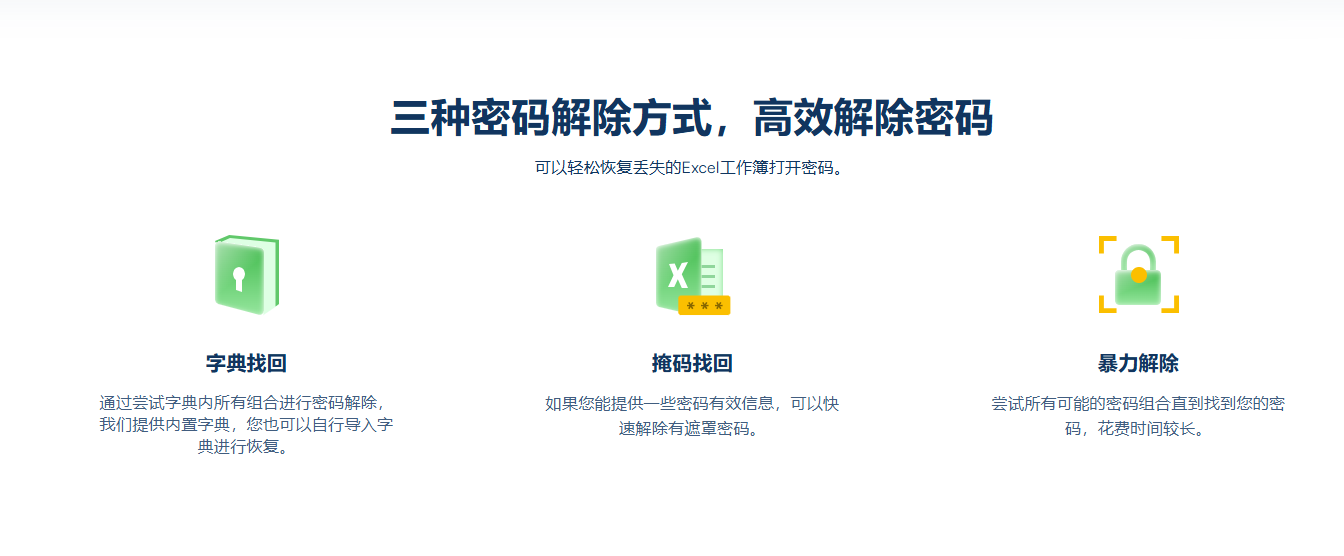
Task: Click the green dictionary book icon
Action: (x=246, y=275)
